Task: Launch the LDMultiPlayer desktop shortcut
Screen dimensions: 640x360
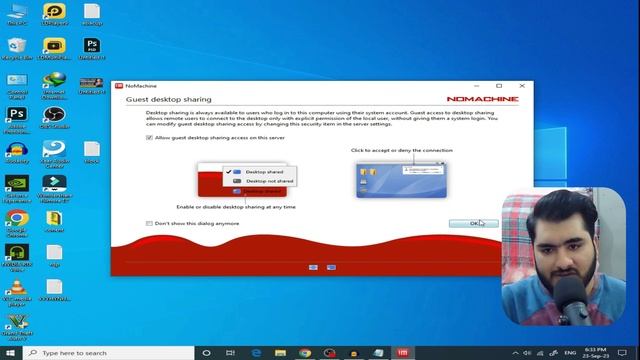Action: tap(54, 49)
